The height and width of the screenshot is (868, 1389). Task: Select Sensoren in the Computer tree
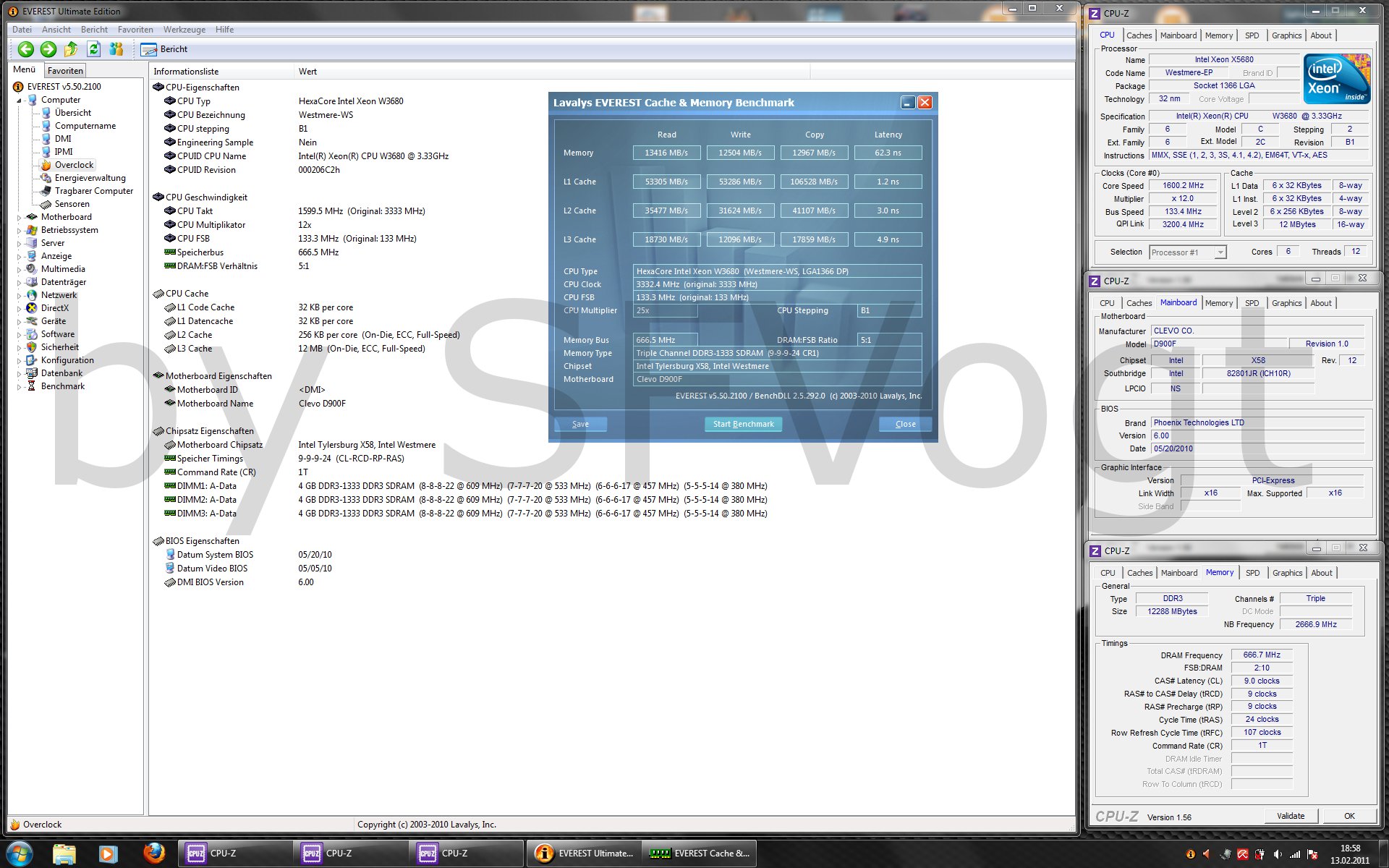72,204
